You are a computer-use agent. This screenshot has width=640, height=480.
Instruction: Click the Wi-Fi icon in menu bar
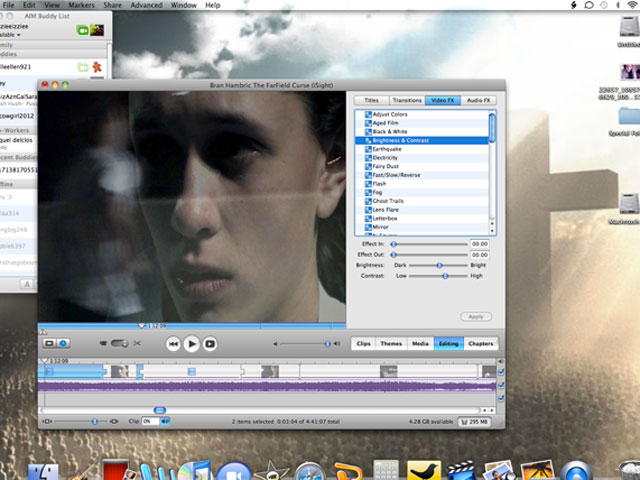(632, 5)
